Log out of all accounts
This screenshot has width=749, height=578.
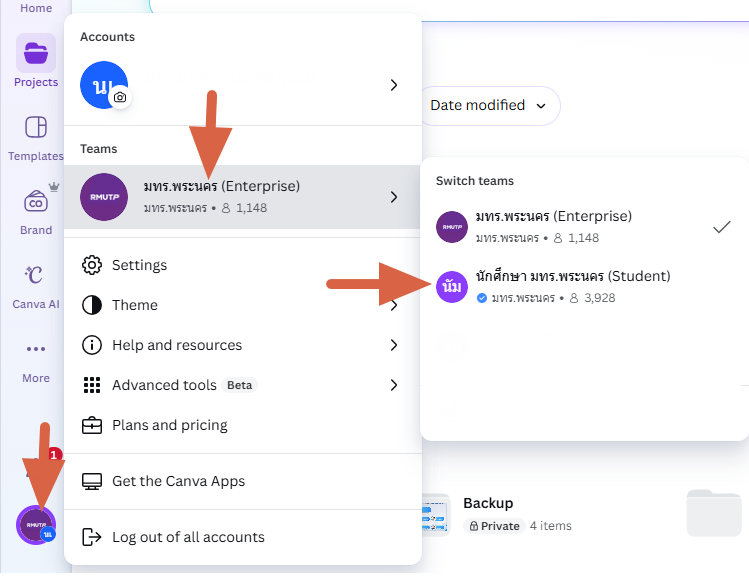click(x=188, y=537)
